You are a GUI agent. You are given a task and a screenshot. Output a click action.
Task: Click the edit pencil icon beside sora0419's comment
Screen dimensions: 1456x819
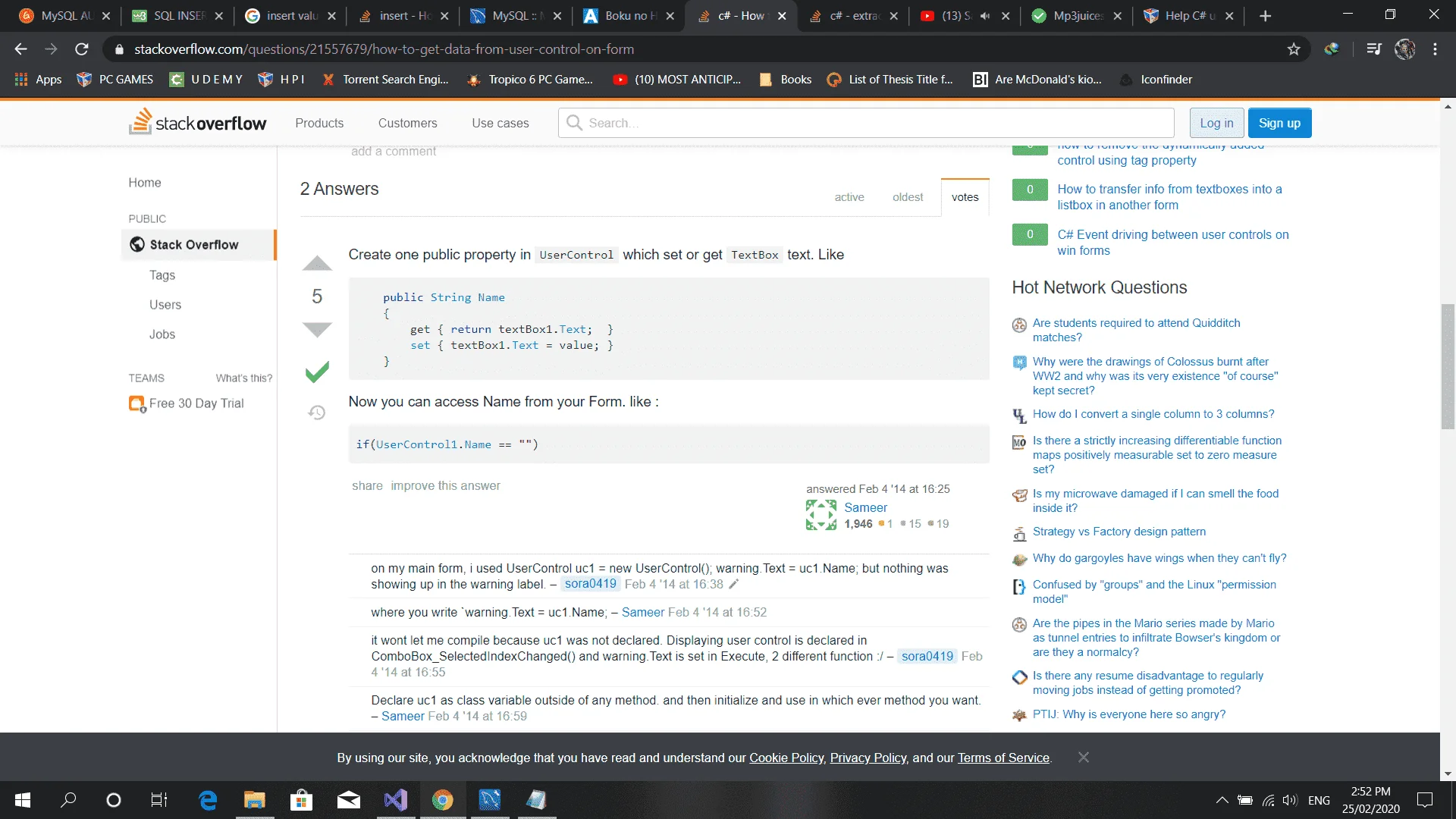[733, 584]
